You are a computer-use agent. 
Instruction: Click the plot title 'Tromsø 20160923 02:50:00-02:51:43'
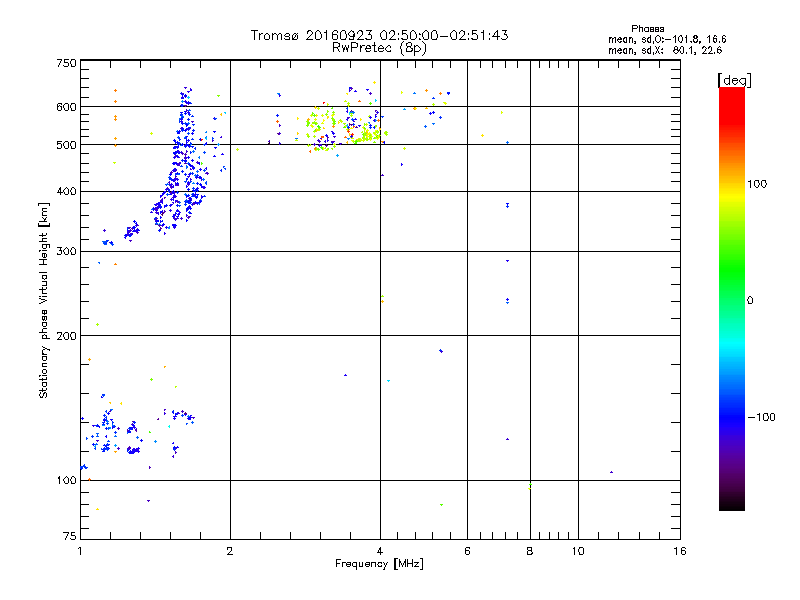pyautogui.click(x=380, y=35)
